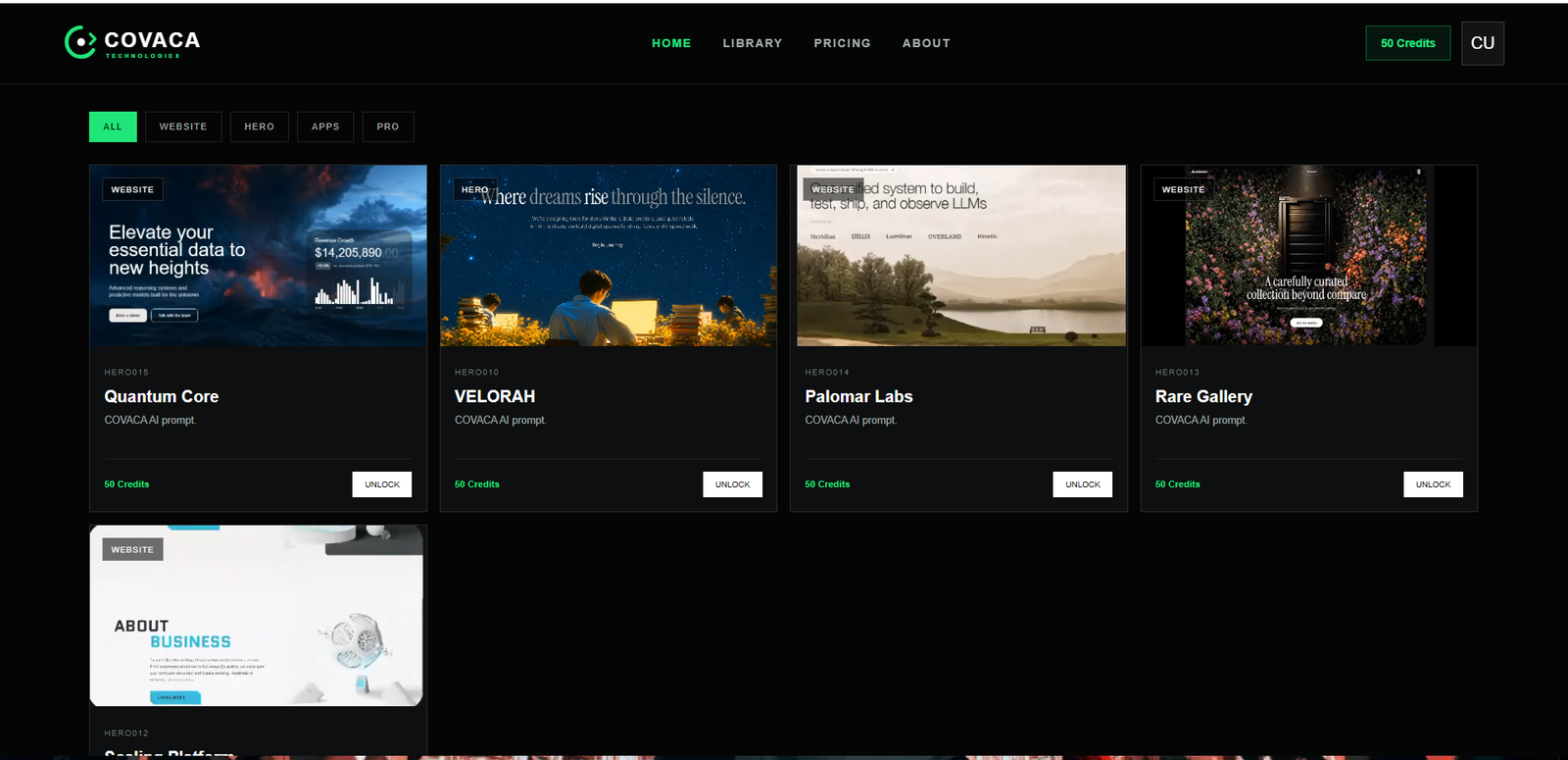This screenshot has height=760, width=1568.
Task: Unlock the Rare Gallery prompt
Action: coord(1433,484)
